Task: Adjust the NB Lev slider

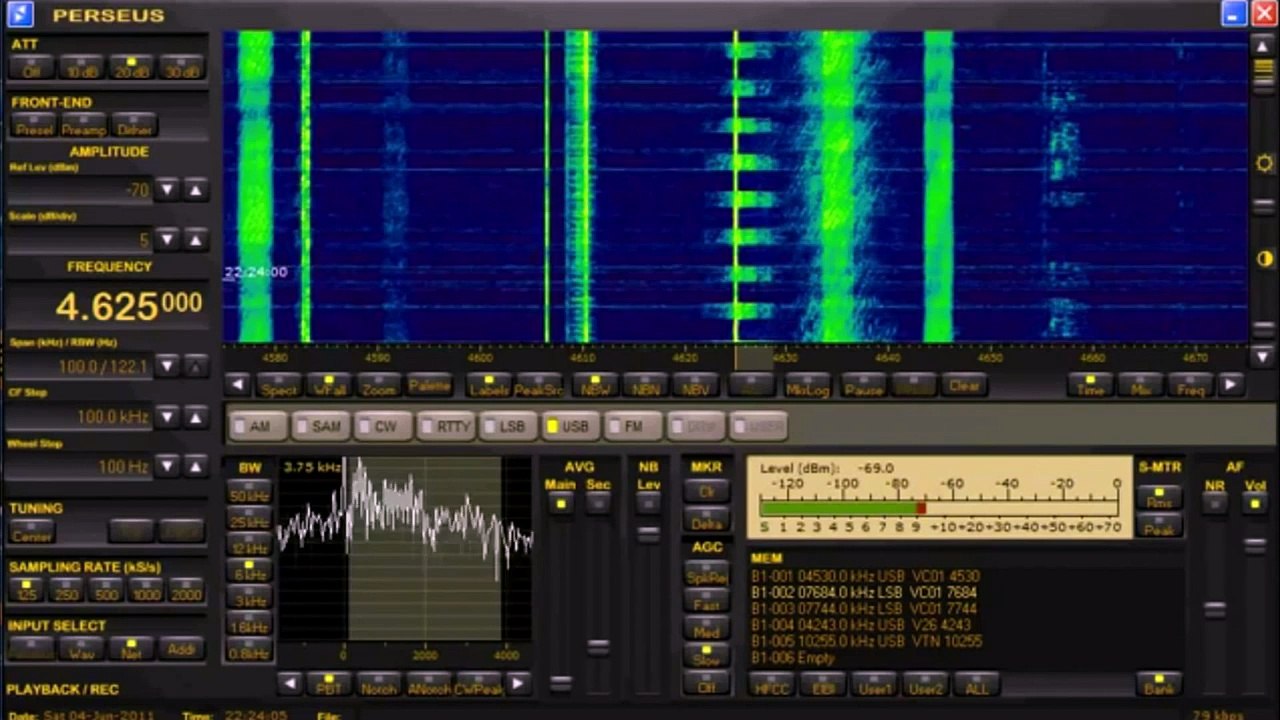Action: click(x=648, y=533)
